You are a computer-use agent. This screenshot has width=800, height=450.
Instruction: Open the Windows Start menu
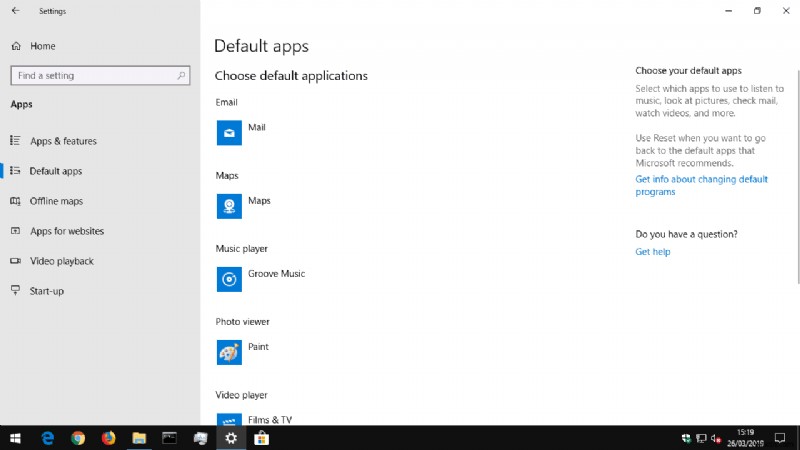tap(15, 438)
